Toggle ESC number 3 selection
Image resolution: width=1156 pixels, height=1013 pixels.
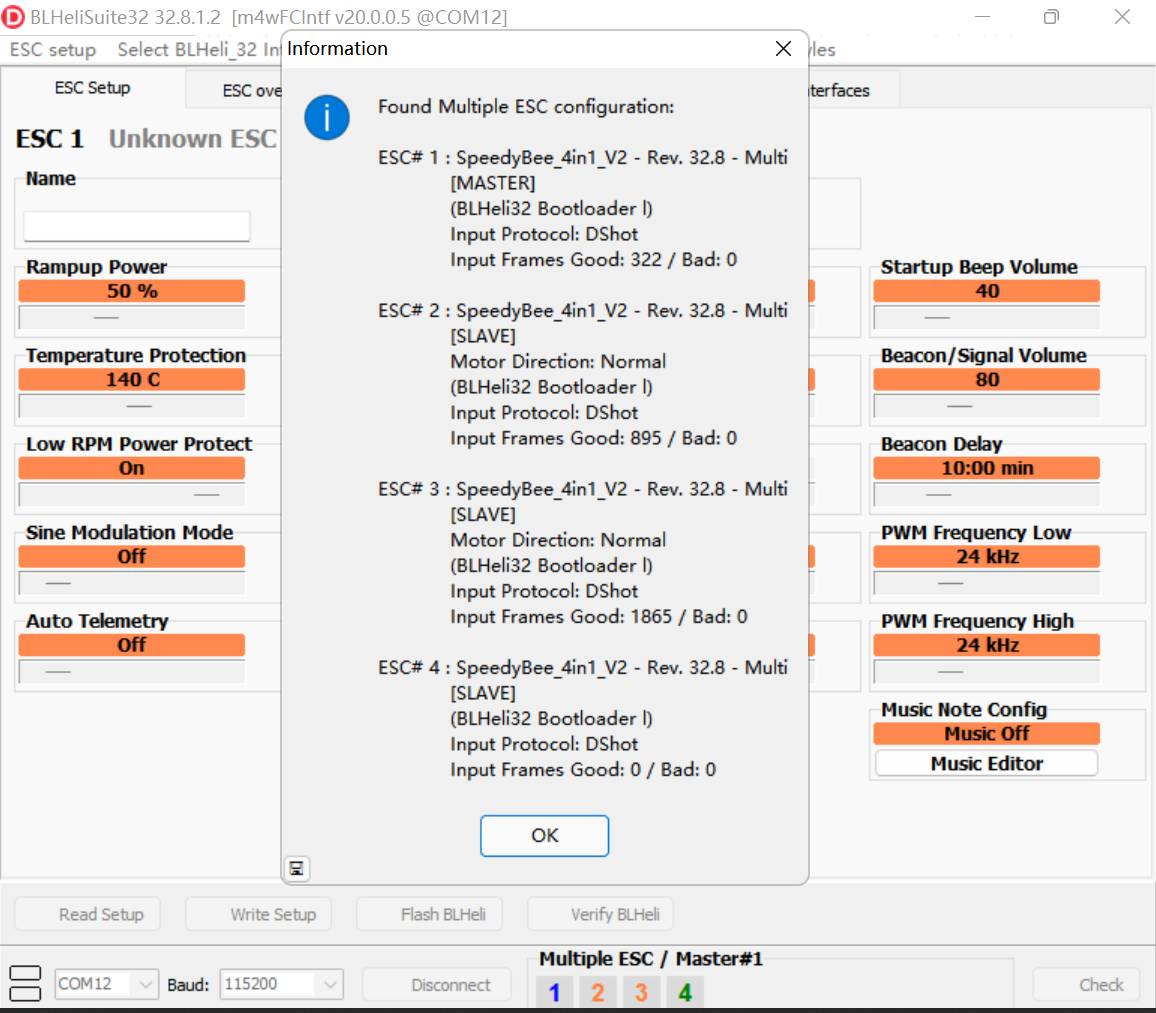[x=641, y=992]
